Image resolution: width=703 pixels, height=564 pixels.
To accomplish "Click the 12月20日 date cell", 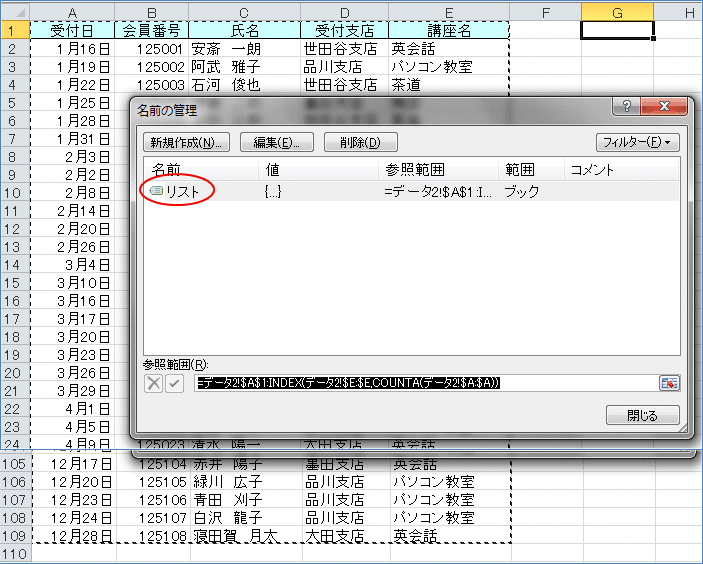I will (x=74, y=482).
